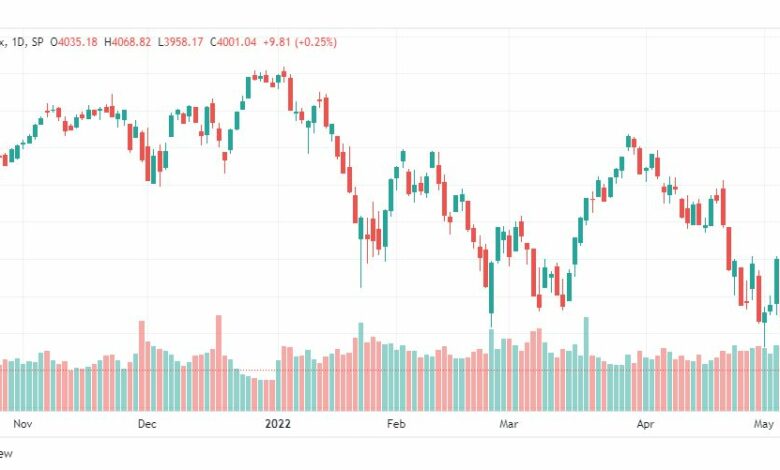Click the highest candle near early January 2022
Image resolution: width=780 pixels, height=470 pixels.
(284, 74)
